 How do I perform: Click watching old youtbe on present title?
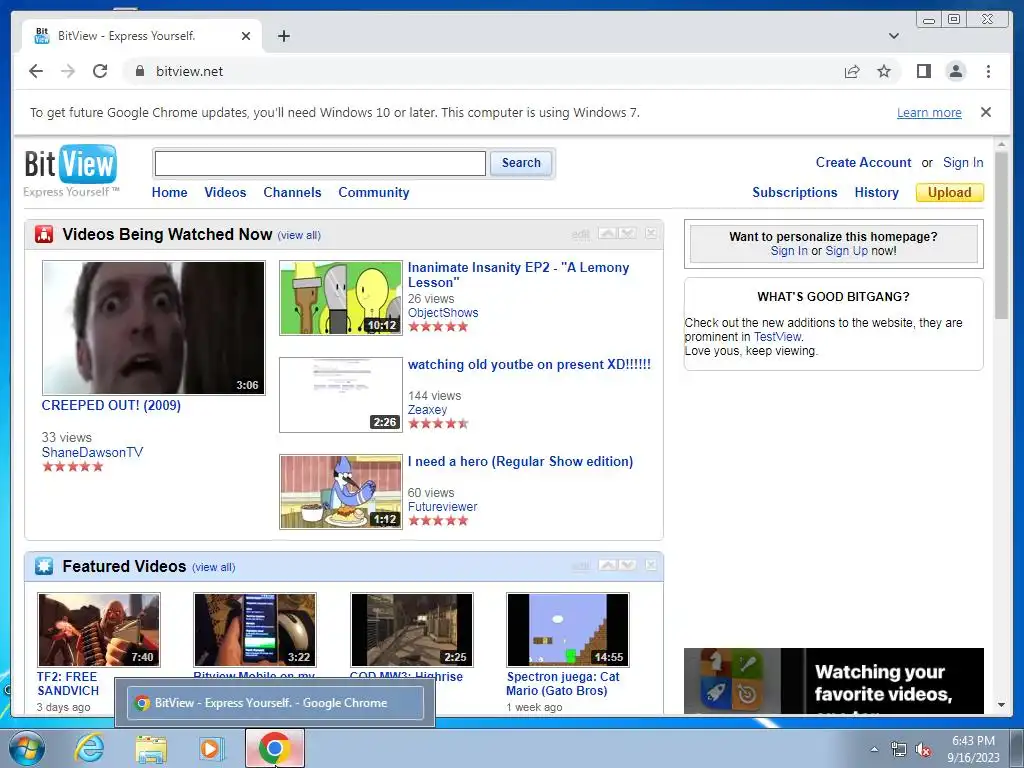click(x=529, y=364)
